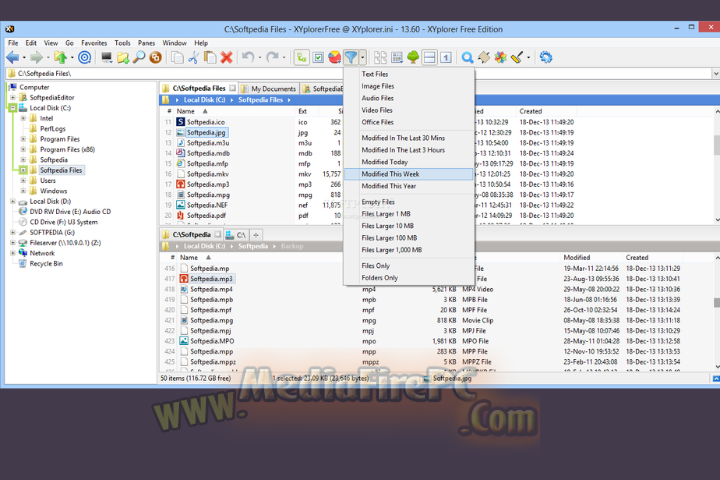This screenshot has width=720, height=480.
Task: Add new tab with plus button
Action: [256, 235]
